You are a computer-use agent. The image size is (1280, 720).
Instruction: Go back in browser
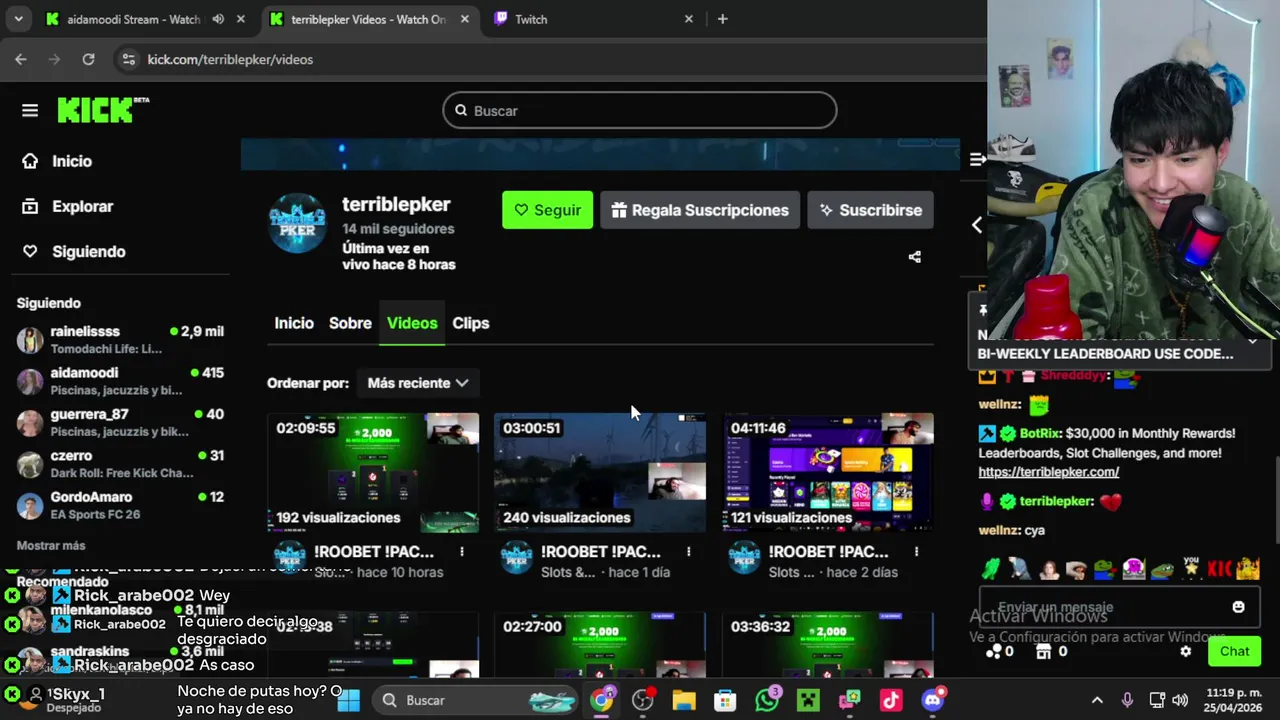pyautogui.click(x=21, y=59)
